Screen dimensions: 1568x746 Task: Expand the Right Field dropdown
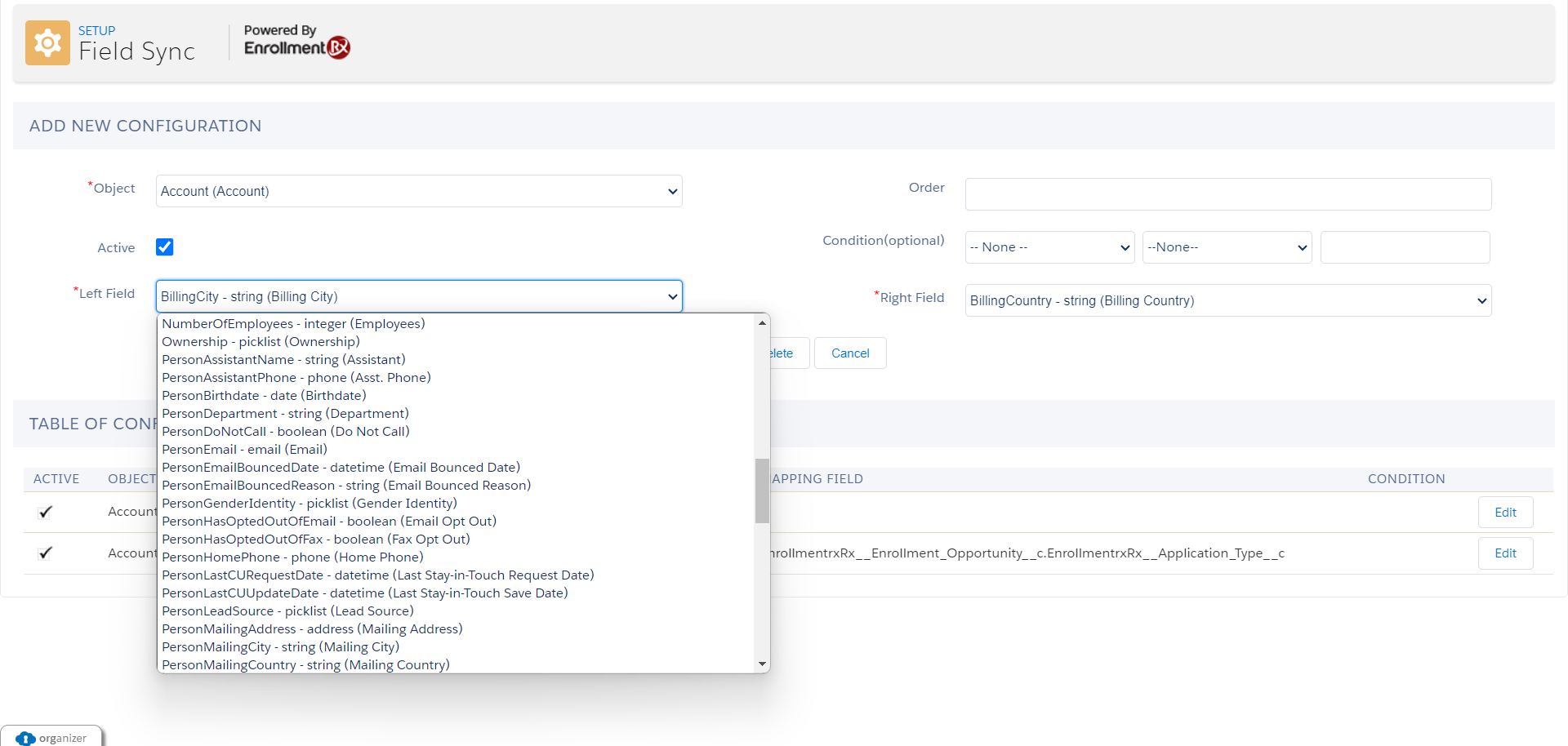[1227, 300]
